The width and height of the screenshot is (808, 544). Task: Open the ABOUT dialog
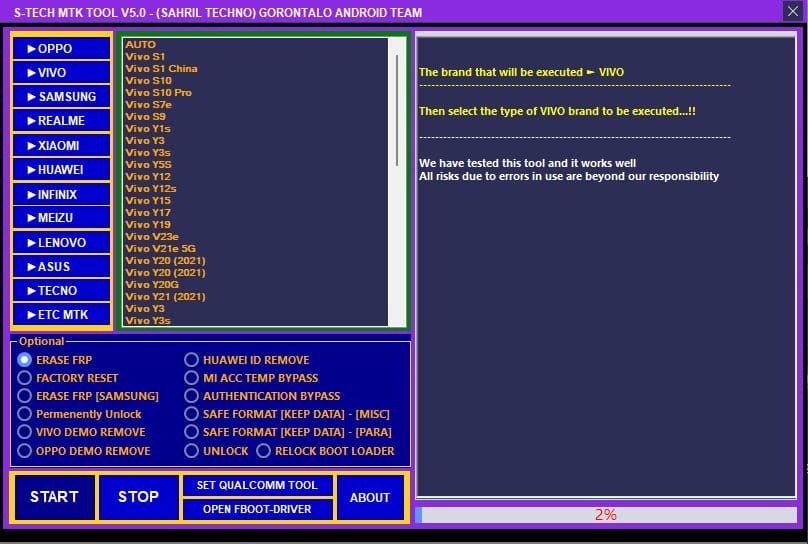[x=370, y=497]
